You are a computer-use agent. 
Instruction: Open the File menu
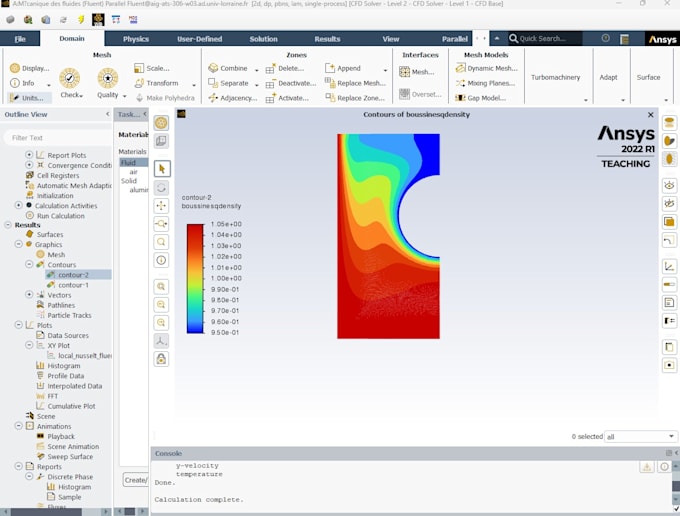click(x=20, y=39)
